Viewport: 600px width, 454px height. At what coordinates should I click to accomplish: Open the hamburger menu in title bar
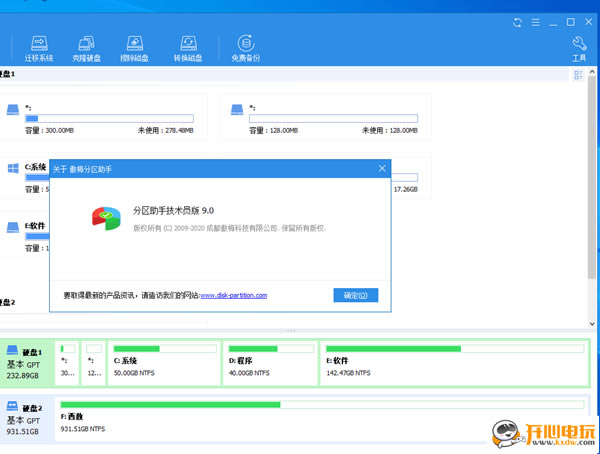535,23
